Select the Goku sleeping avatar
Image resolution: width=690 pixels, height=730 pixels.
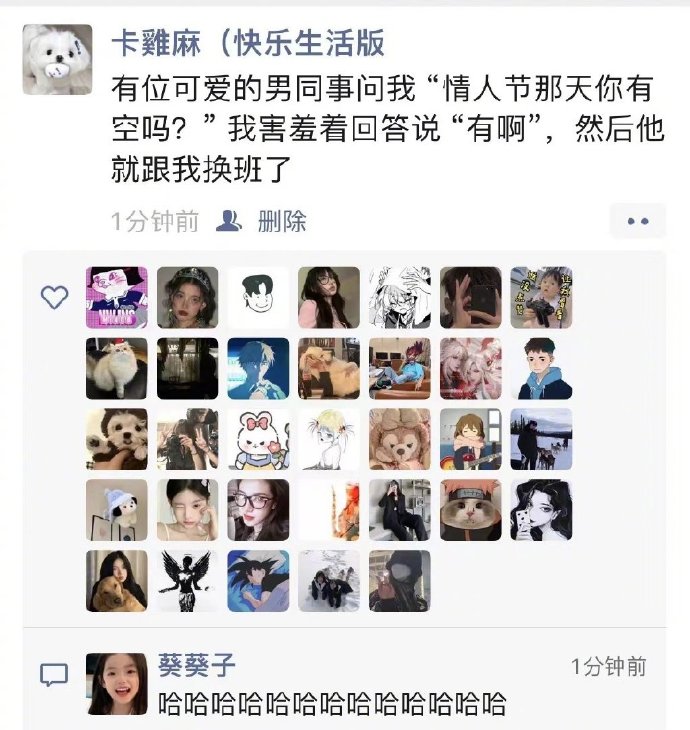tap(258, 581)
